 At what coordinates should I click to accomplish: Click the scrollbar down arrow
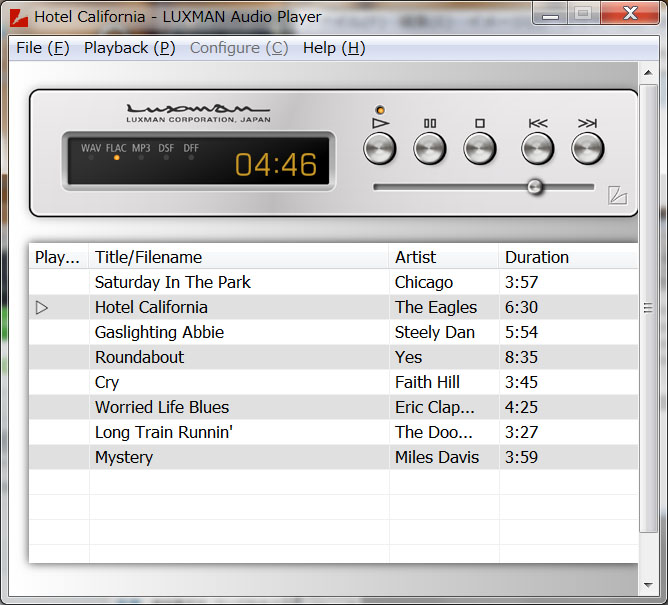tap(648, 585)
